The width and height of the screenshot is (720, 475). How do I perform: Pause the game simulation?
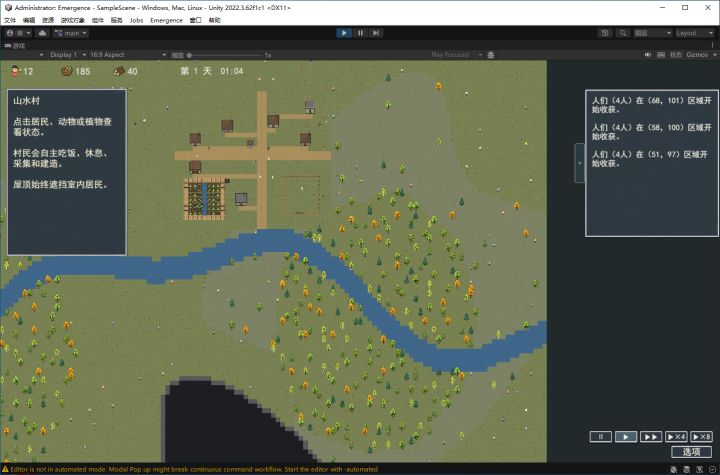tap(601, 436)
